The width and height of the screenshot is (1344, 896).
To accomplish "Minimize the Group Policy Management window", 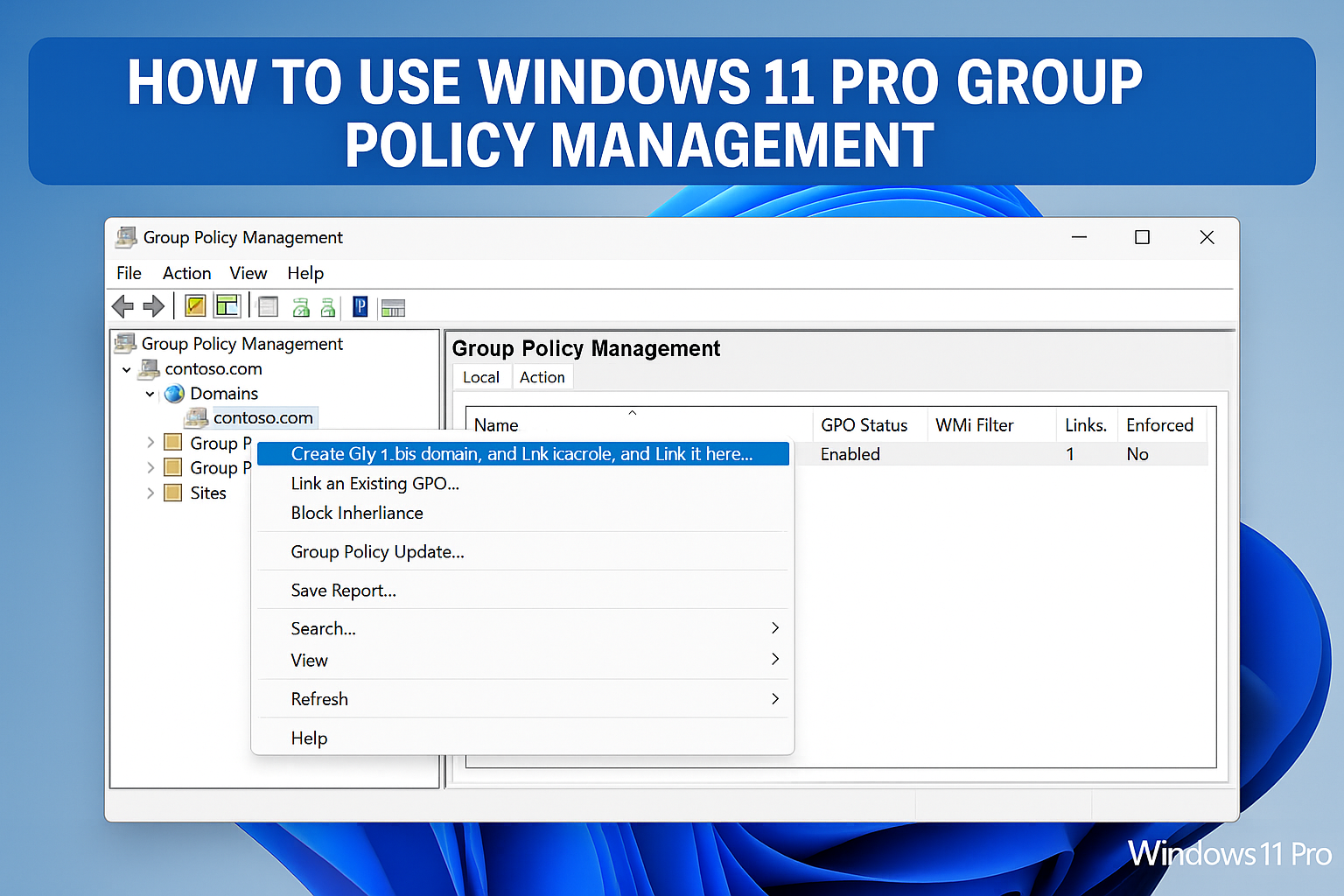I will pyautogui.click(x=1079, y=237).
